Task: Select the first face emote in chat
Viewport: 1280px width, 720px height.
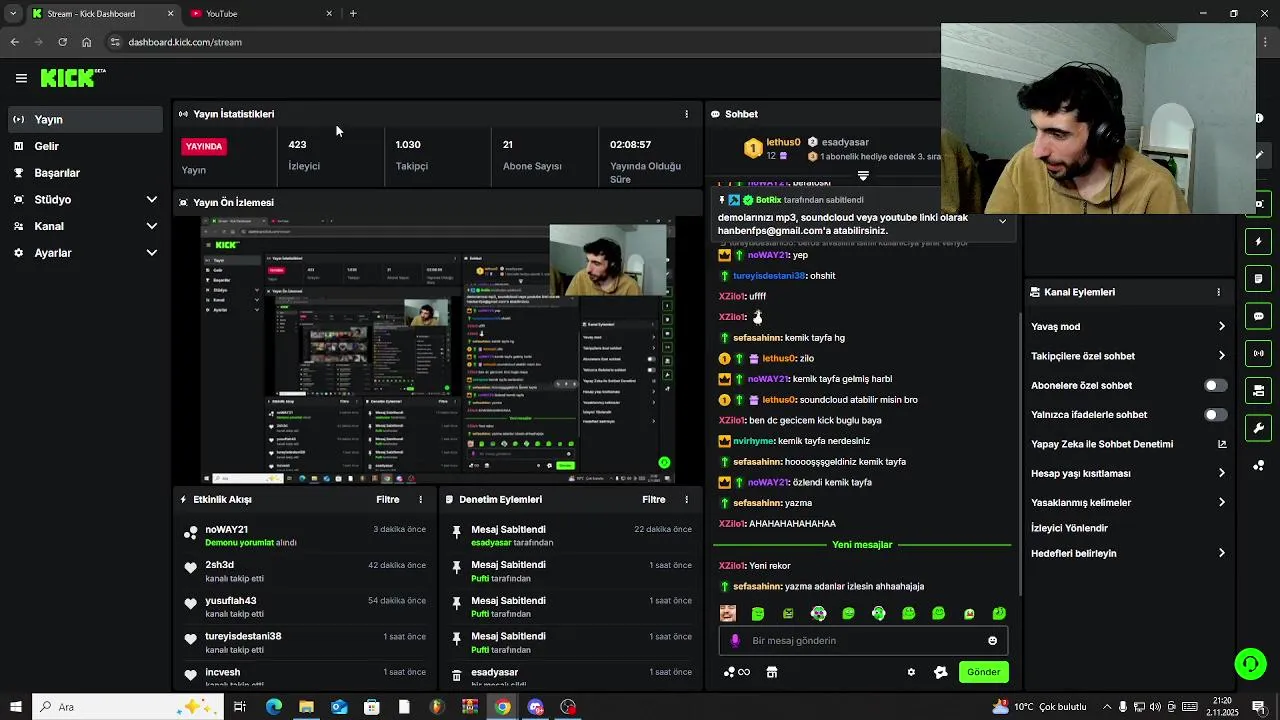Action: [728, 614]
